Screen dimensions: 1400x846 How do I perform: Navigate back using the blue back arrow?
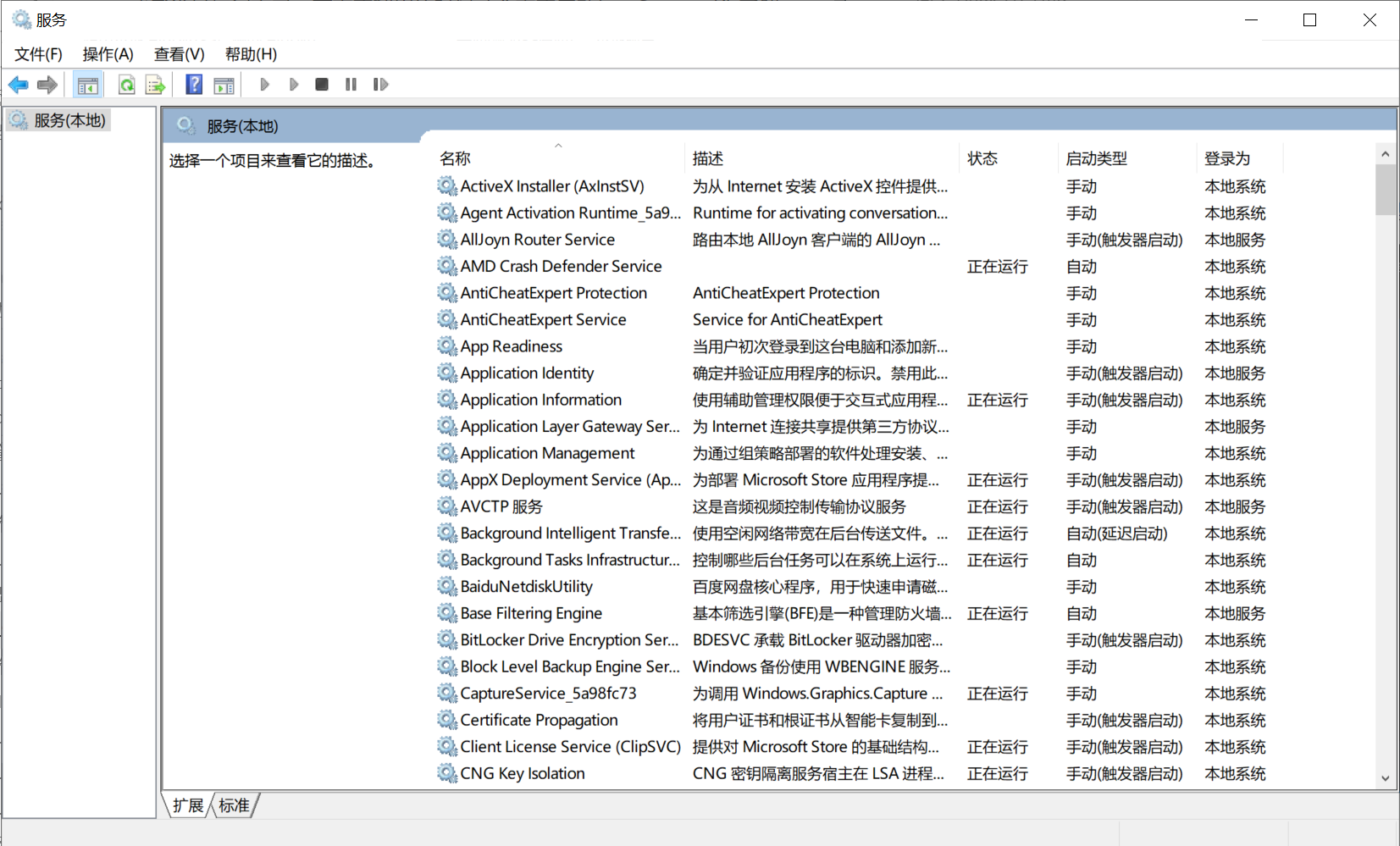(18, 84)
